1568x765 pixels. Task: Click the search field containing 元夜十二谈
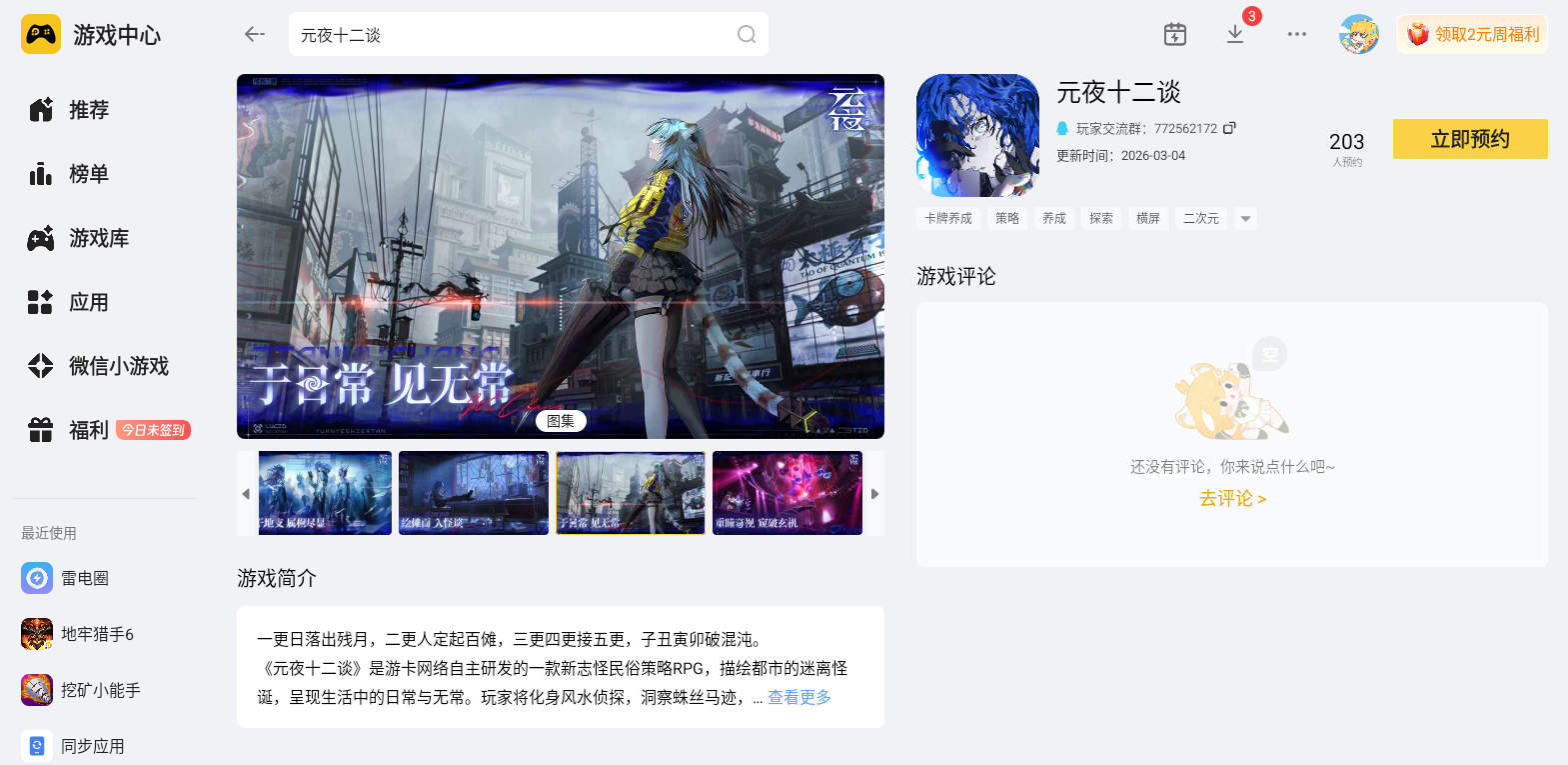point(529,34)
